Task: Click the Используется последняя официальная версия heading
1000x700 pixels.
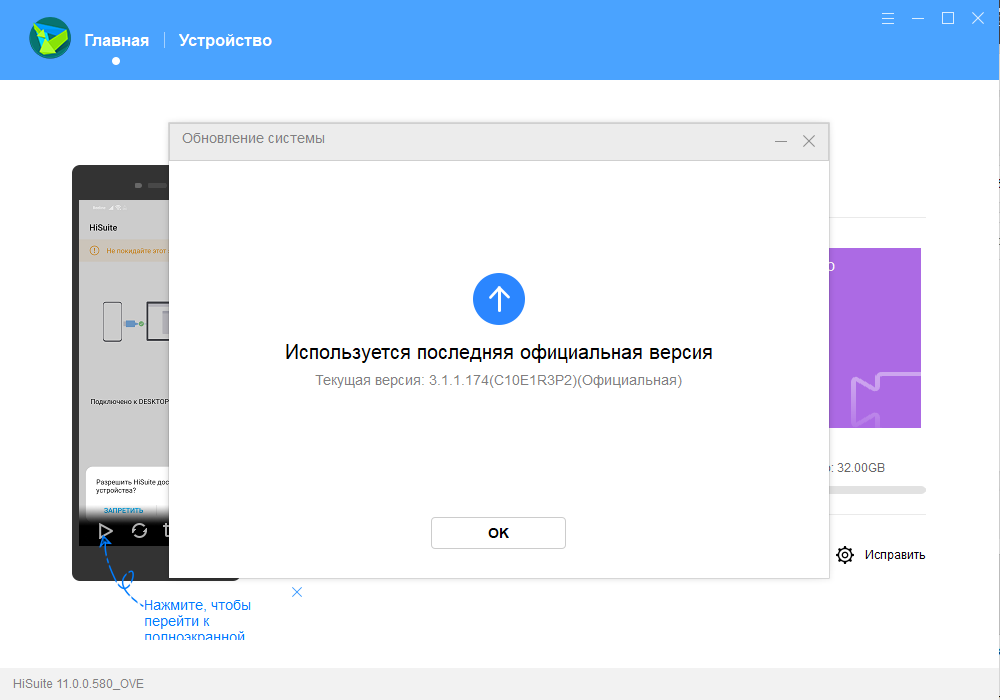Action: pyautogui.click(x=499, y=352)
